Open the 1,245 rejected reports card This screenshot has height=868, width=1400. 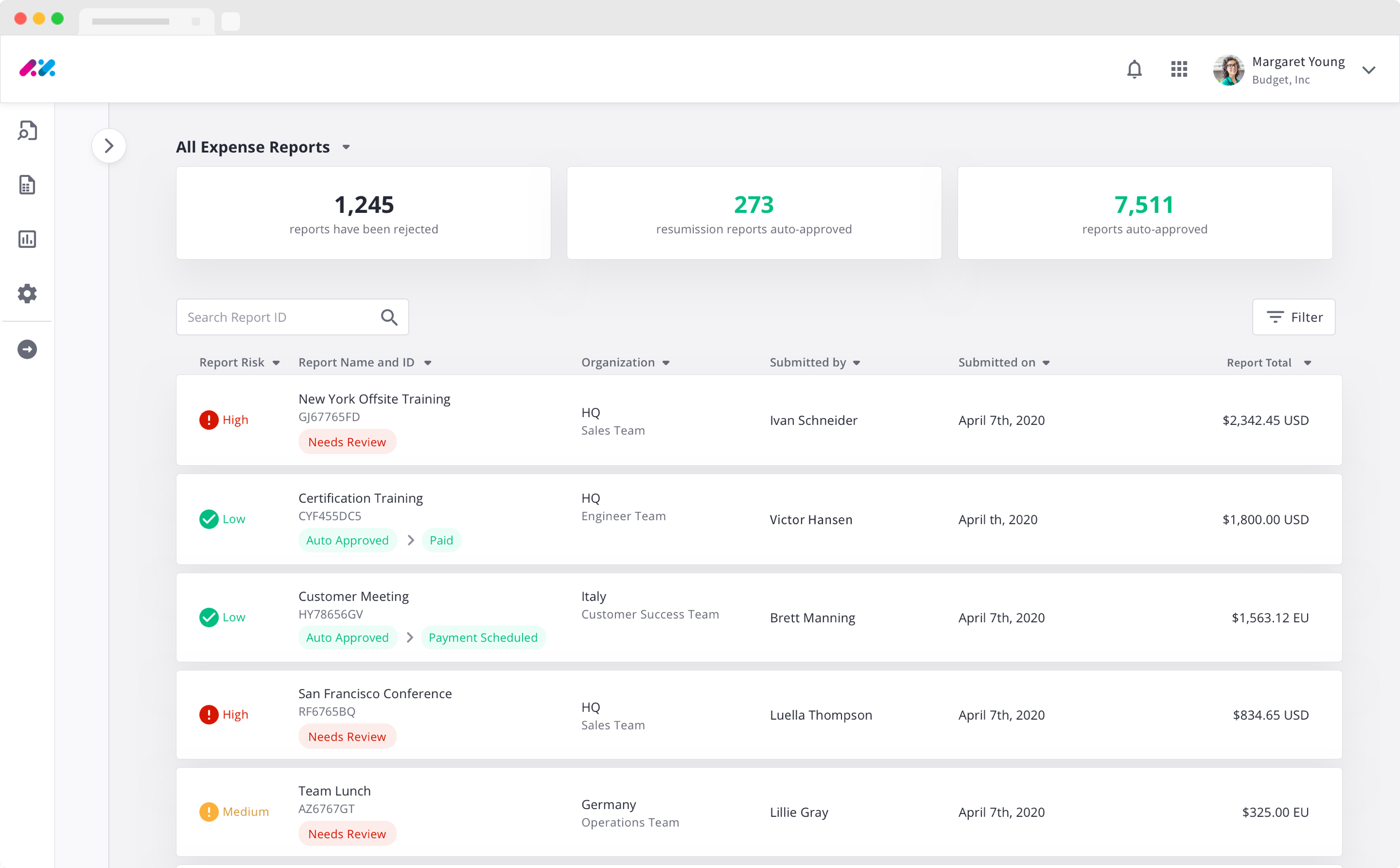(363, 213)
